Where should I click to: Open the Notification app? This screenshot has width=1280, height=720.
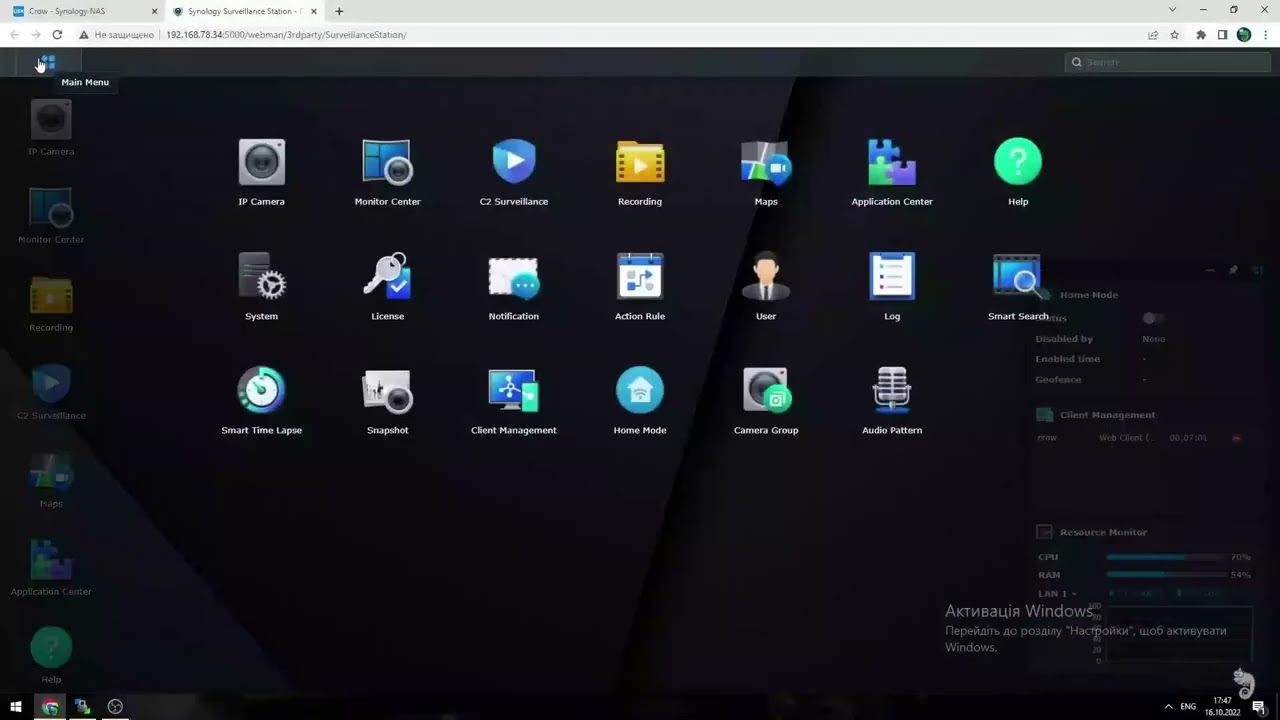[514, 286]
